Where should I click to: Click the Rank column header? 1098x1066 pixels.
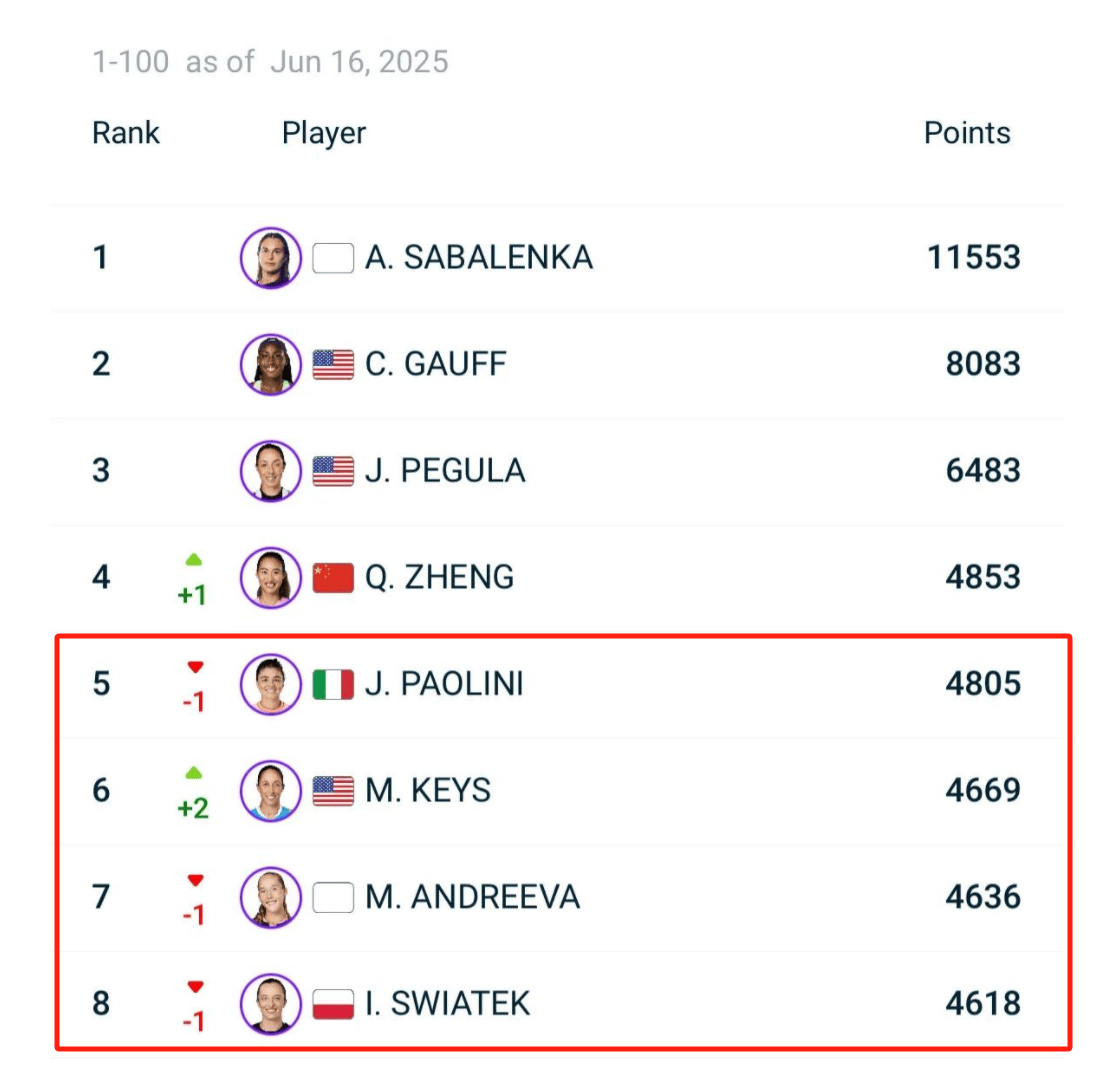(x=126, y=133)
